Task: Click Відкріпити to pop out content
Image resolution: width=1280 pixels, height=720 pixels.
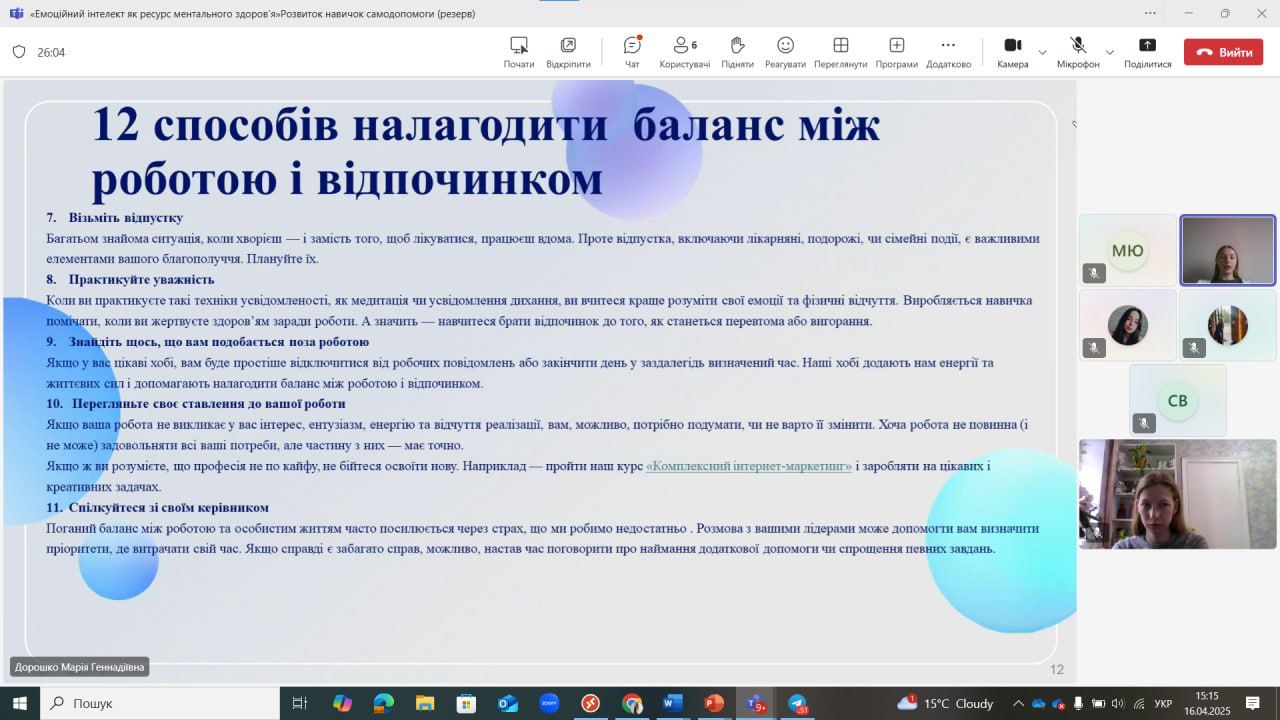Action: pyautogui.click(x=568, y=52)
